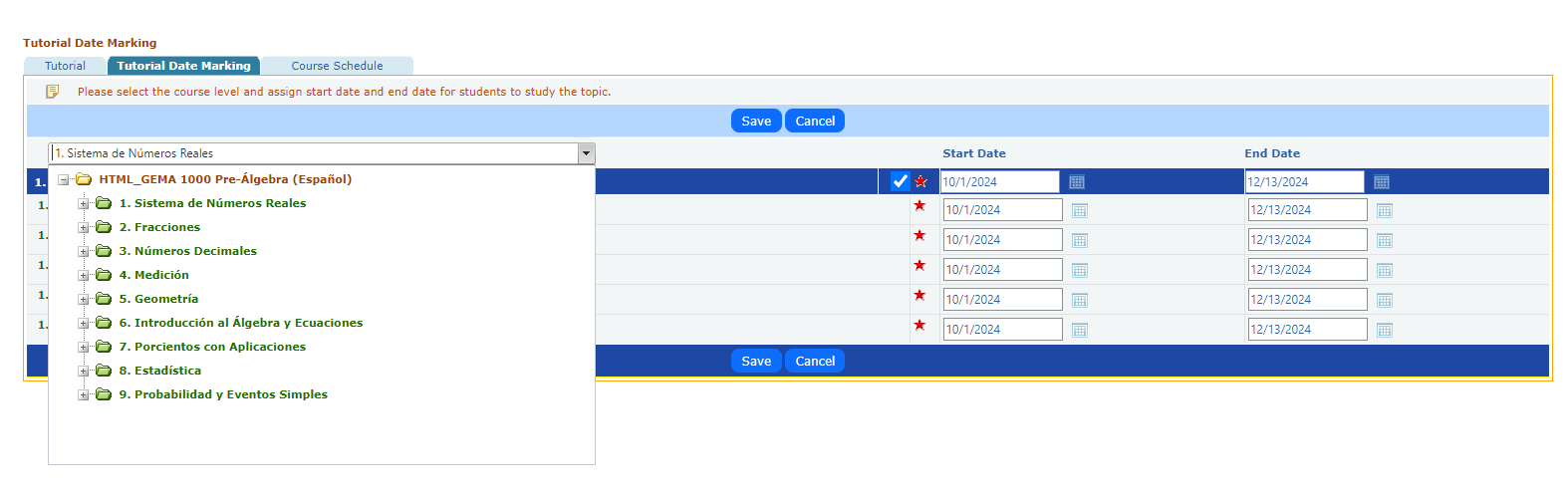The height and width of the screenshot is (504, 1568).
Task: Collapse the HTML_GEMA 1000 Pre-Álgebra root node
Action: tap(64, 180)
